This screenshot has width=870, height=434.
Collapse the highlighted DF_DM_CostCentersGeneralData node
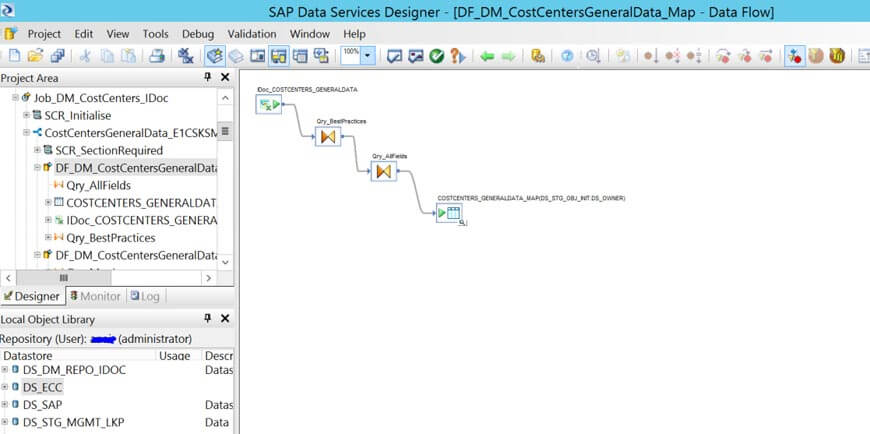37,167
